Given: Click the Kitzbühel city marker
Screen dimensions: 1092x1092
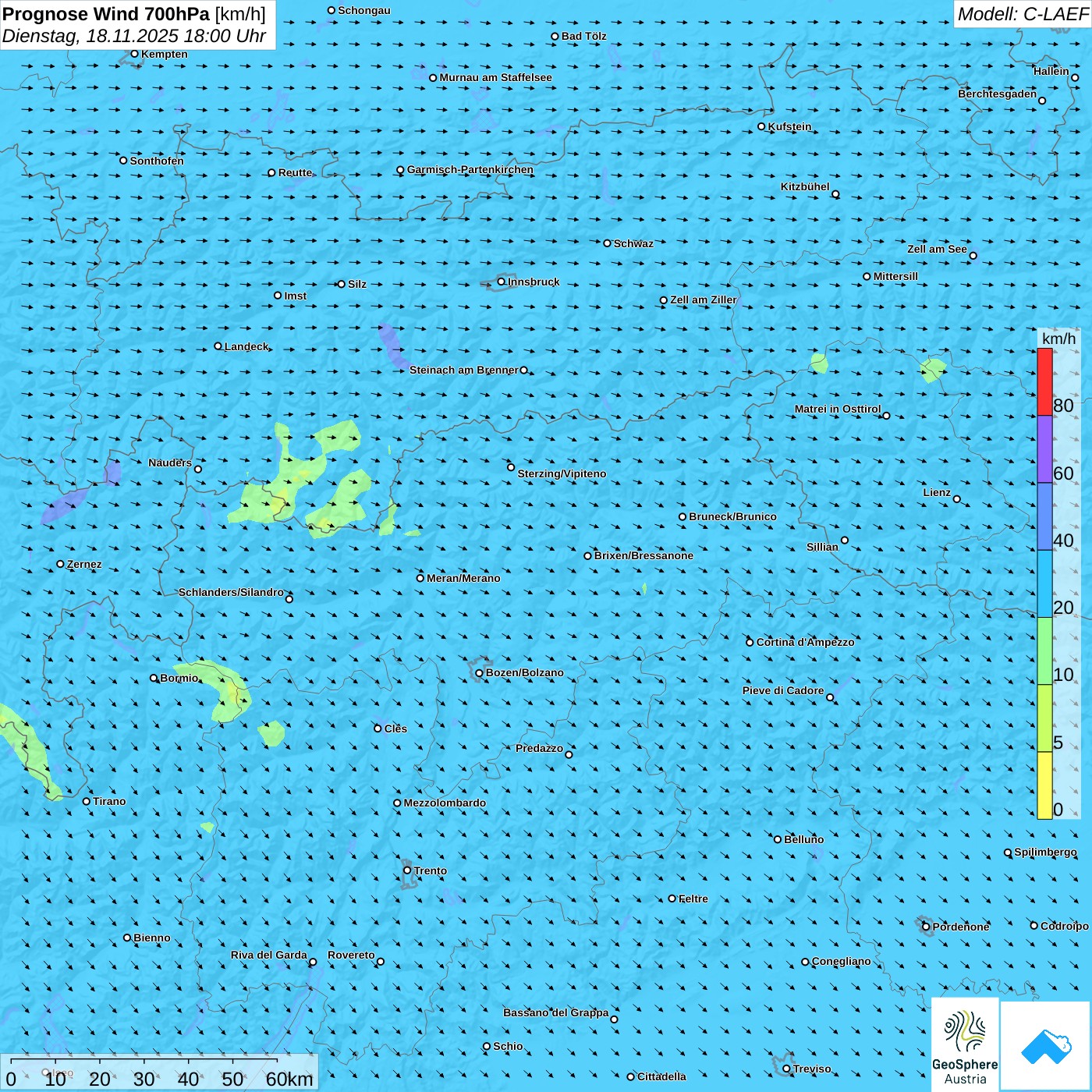Looking at the screenshot, I should pyautogui.click(x=835, y=194).
